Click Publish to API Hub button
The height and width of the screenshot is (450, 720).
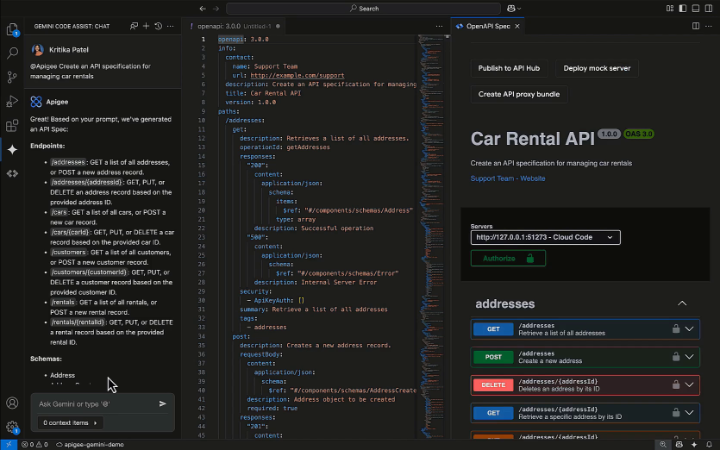pos(509,68)
